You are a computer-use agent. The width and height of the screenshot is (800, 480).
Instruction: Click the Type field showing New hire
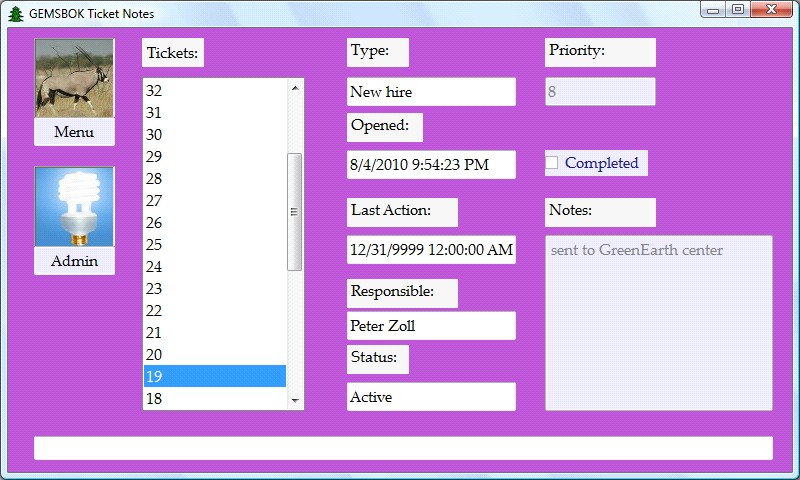point(431,92)
